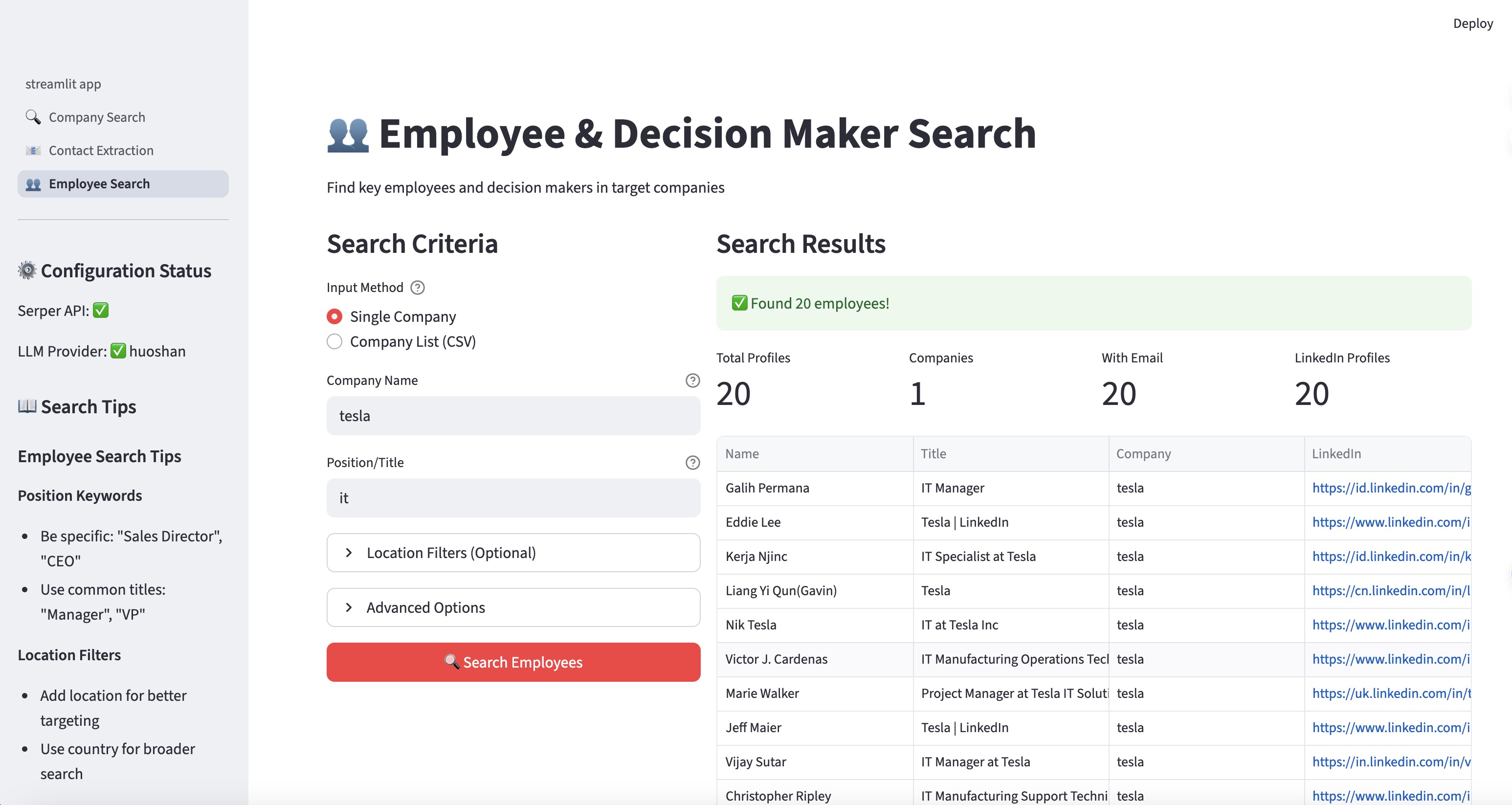Click the LinkedIn Profiles metric value
This screenshot has width=1512, height=805.
pos(1312,393)
